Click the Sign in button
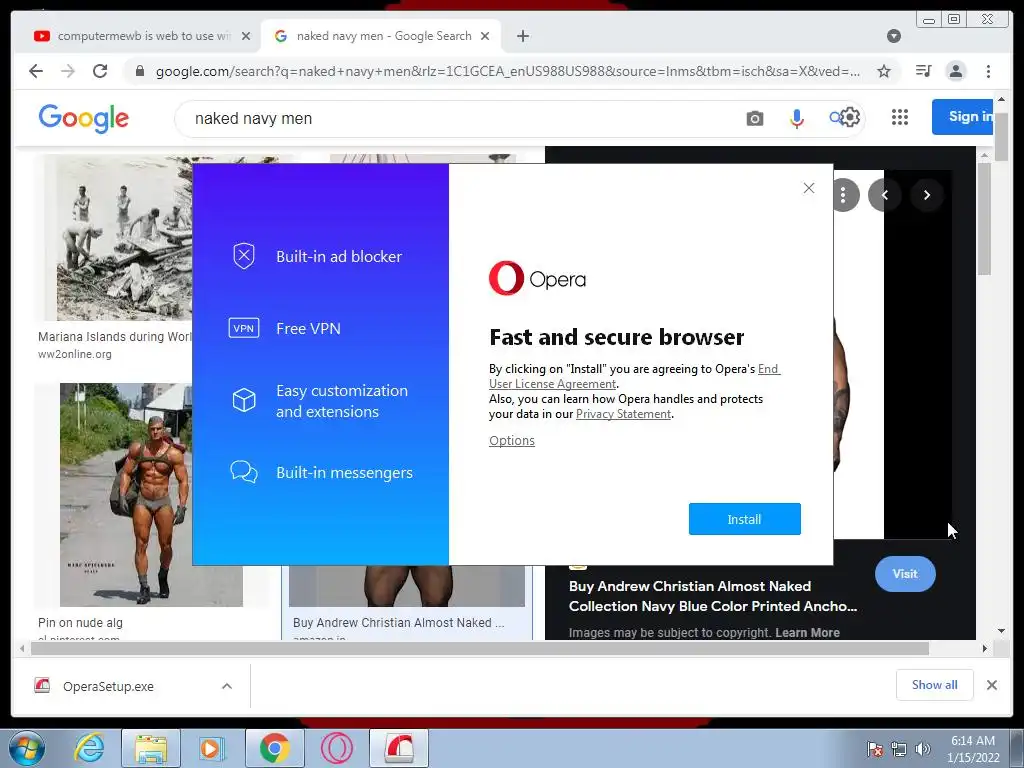The image size is (1024, 768). 963,117
